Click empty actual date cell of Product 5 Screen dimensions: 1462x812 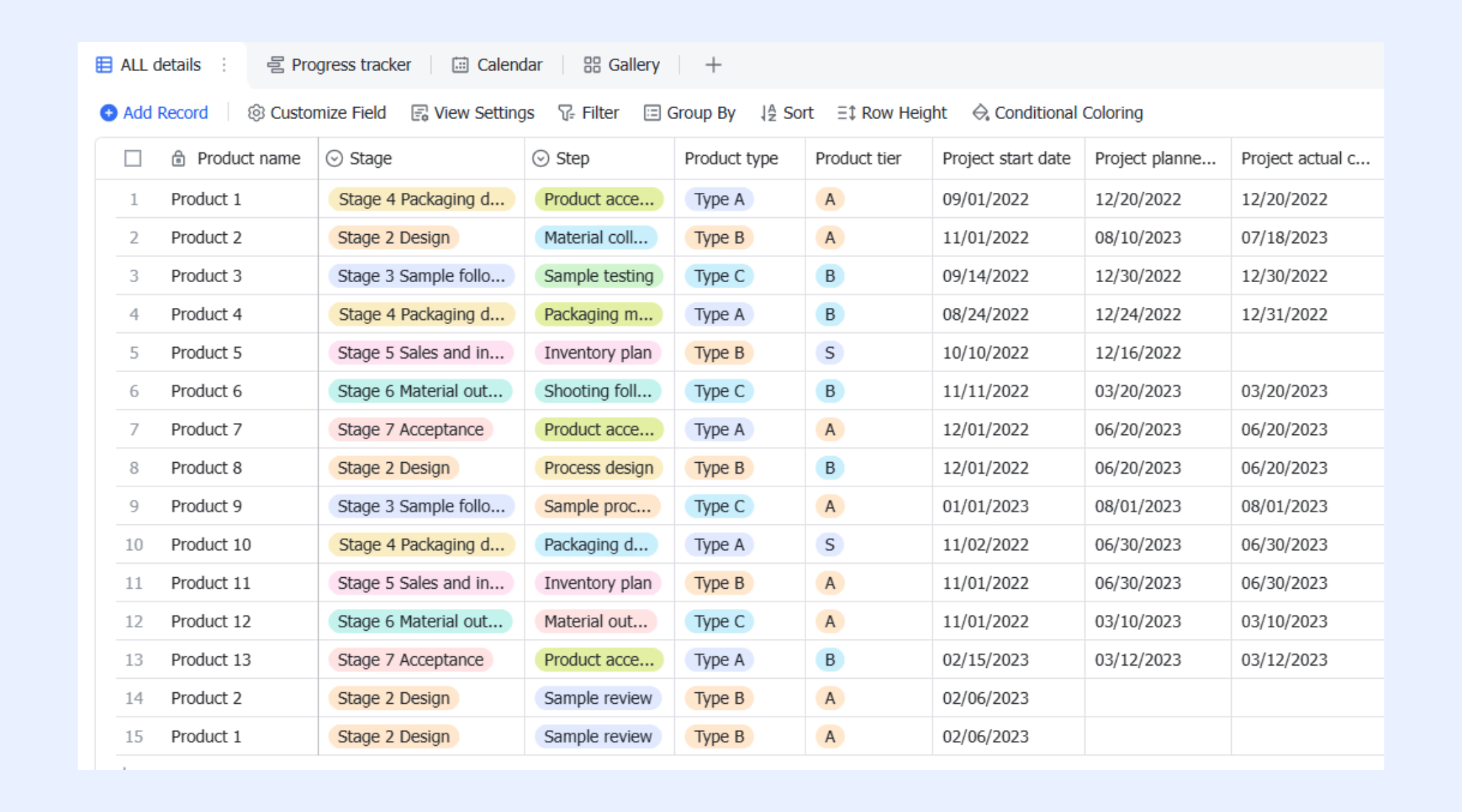(x=1307, y=353)
